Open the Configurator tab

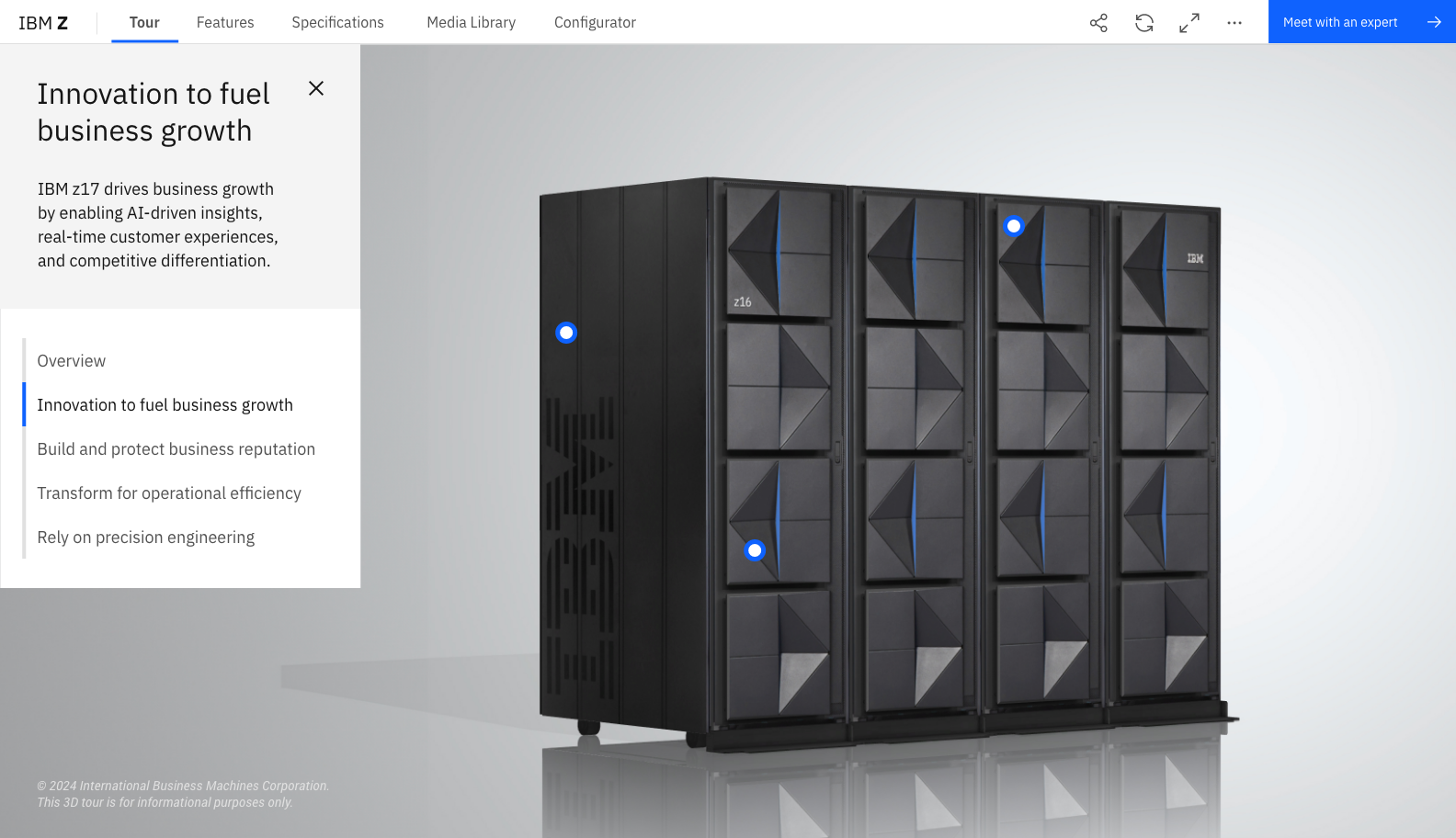[595, 22]
